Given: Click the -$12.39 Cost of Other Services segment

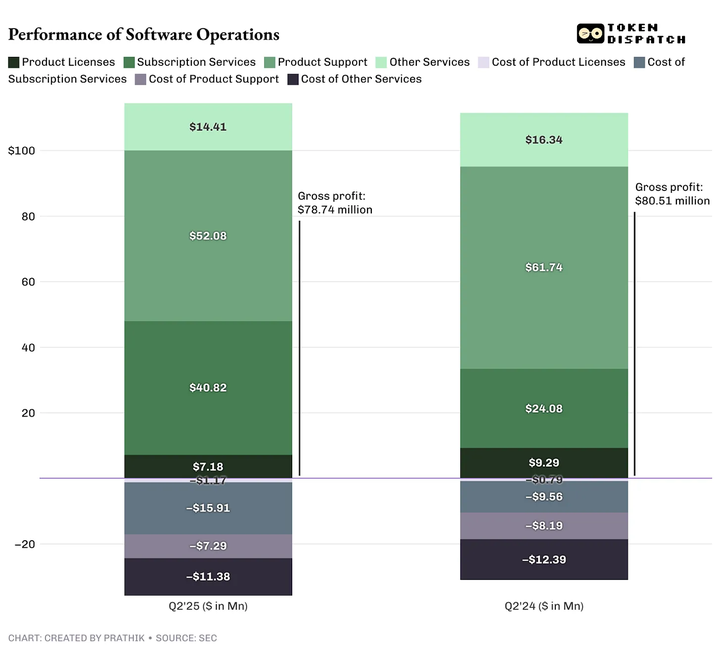Looking at the screenshot, I should (544, 559).
